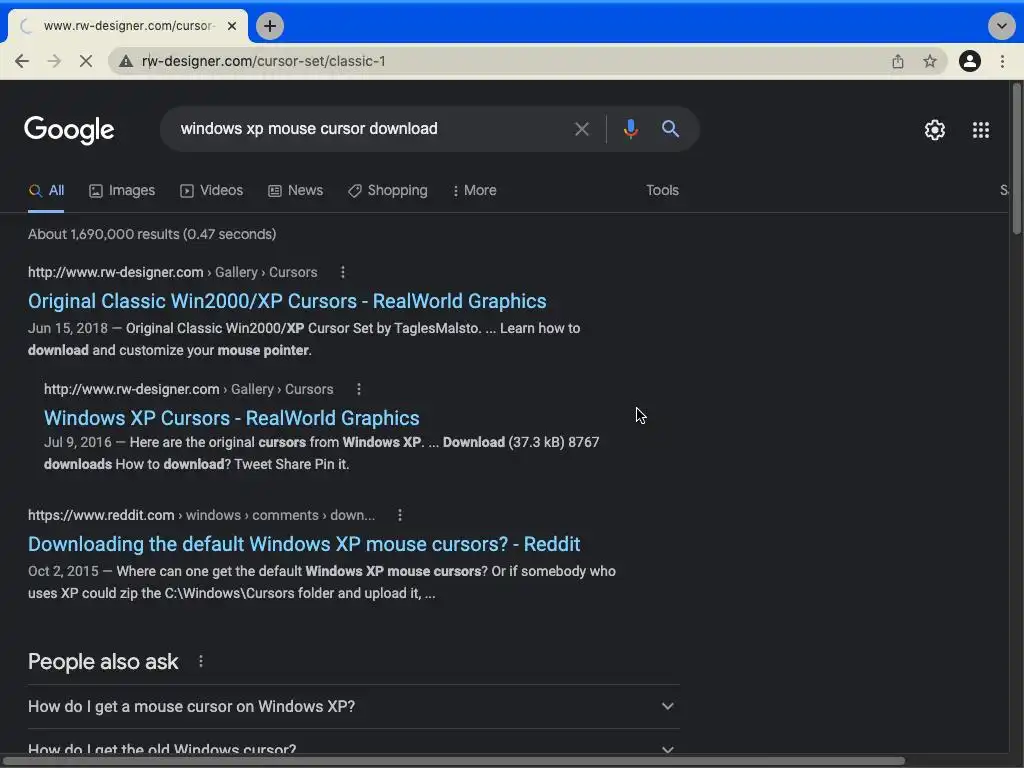Open options menu beside Windows XP Cursors result
The height and width of the screenshot is (768, 1024).
(x=359, y=389)
